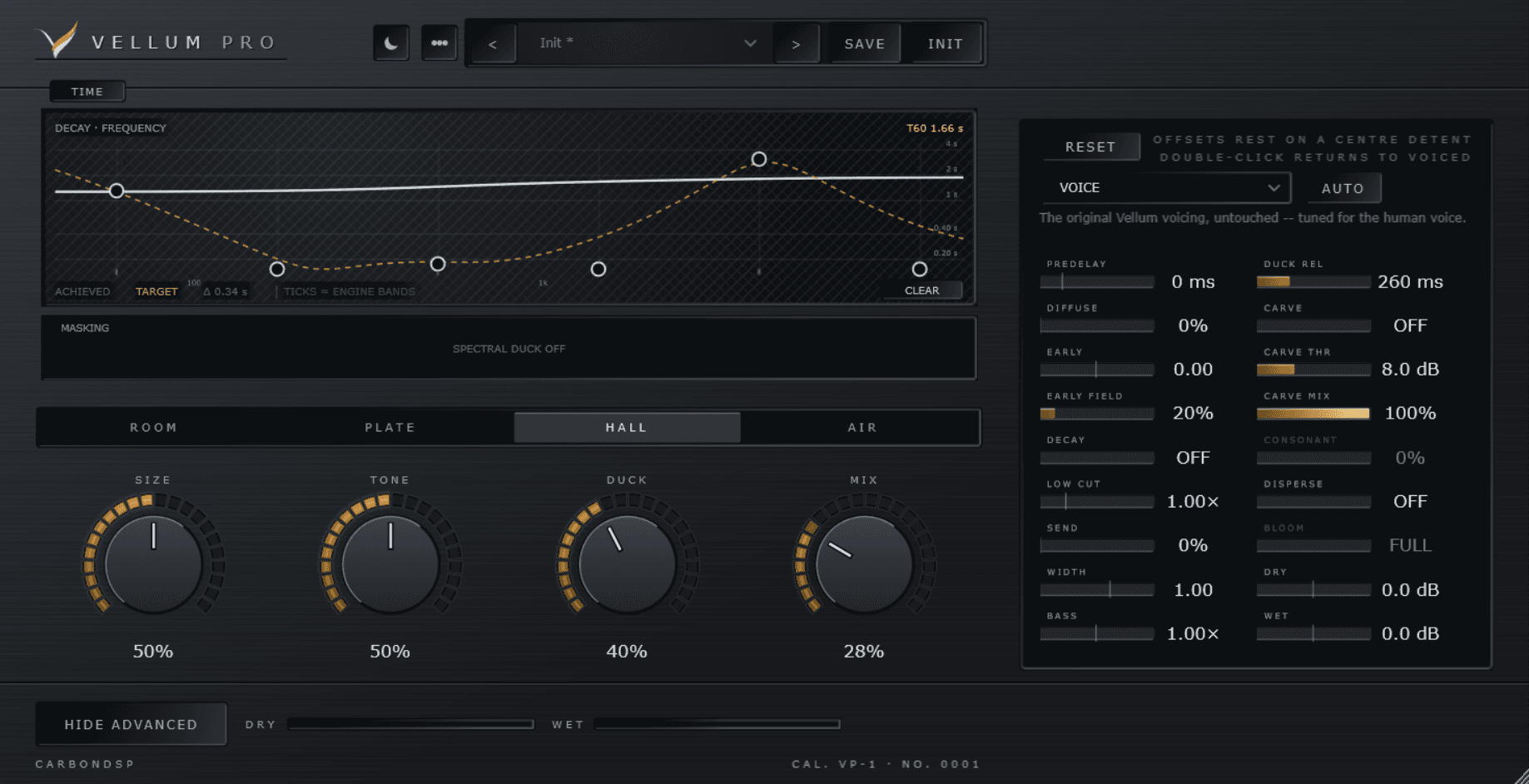Click the CARVE THR slider
This screenshot has width=1529, height=784.
click(x=1313, y=370)
